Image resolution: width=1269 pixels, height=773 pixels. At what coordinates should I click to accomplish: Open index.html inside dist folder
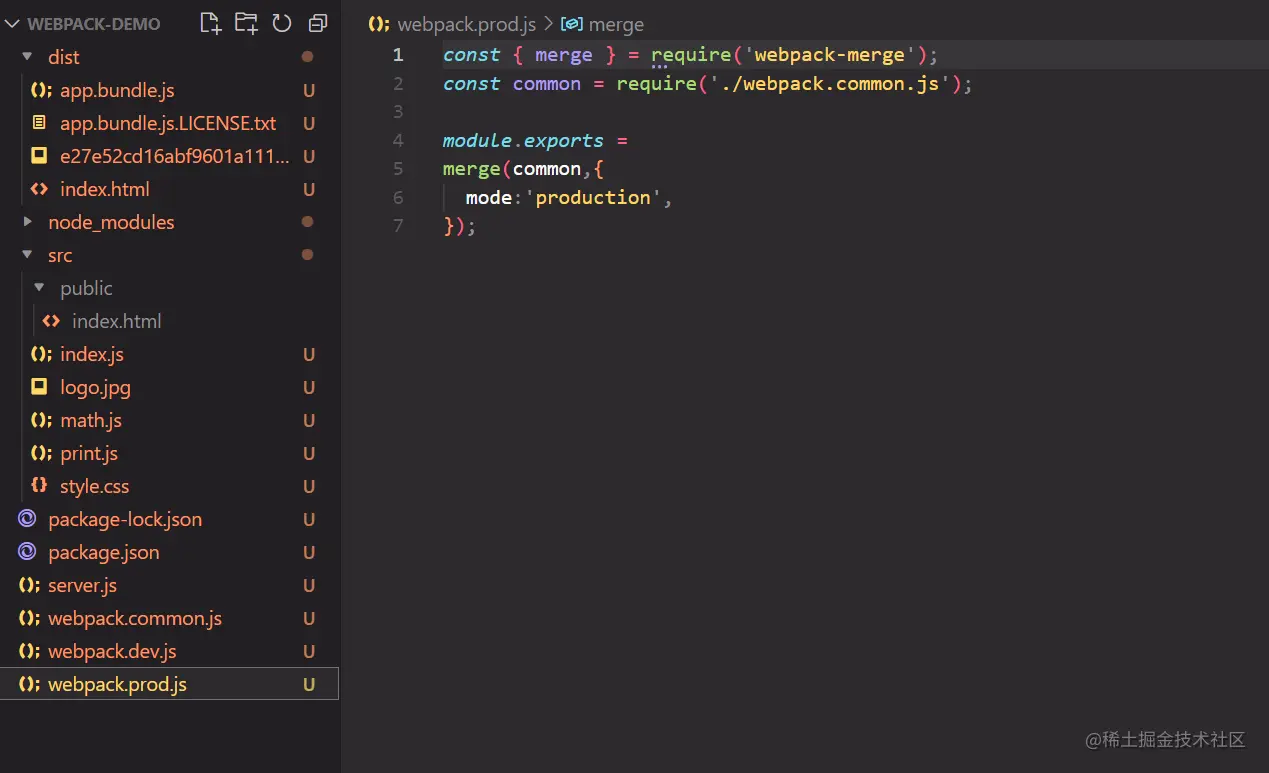[x=105, y=189]
